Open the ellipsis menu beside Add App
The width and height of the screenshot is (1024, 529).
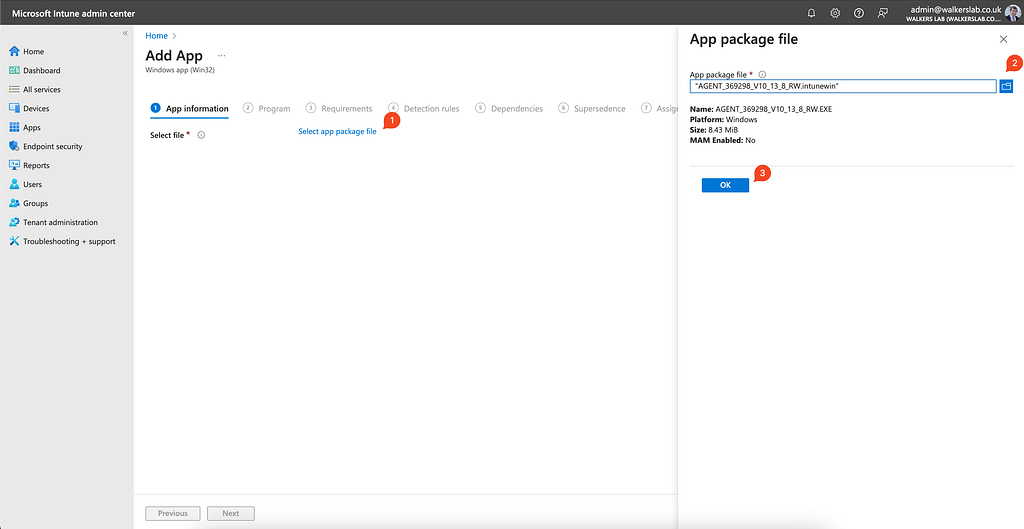point(222,56)
